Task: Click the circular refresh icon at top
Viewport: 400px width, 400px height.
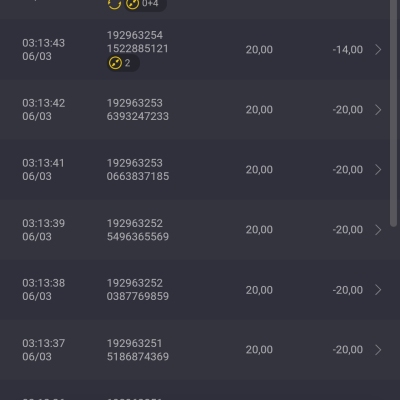Action: tap(114, 3)
